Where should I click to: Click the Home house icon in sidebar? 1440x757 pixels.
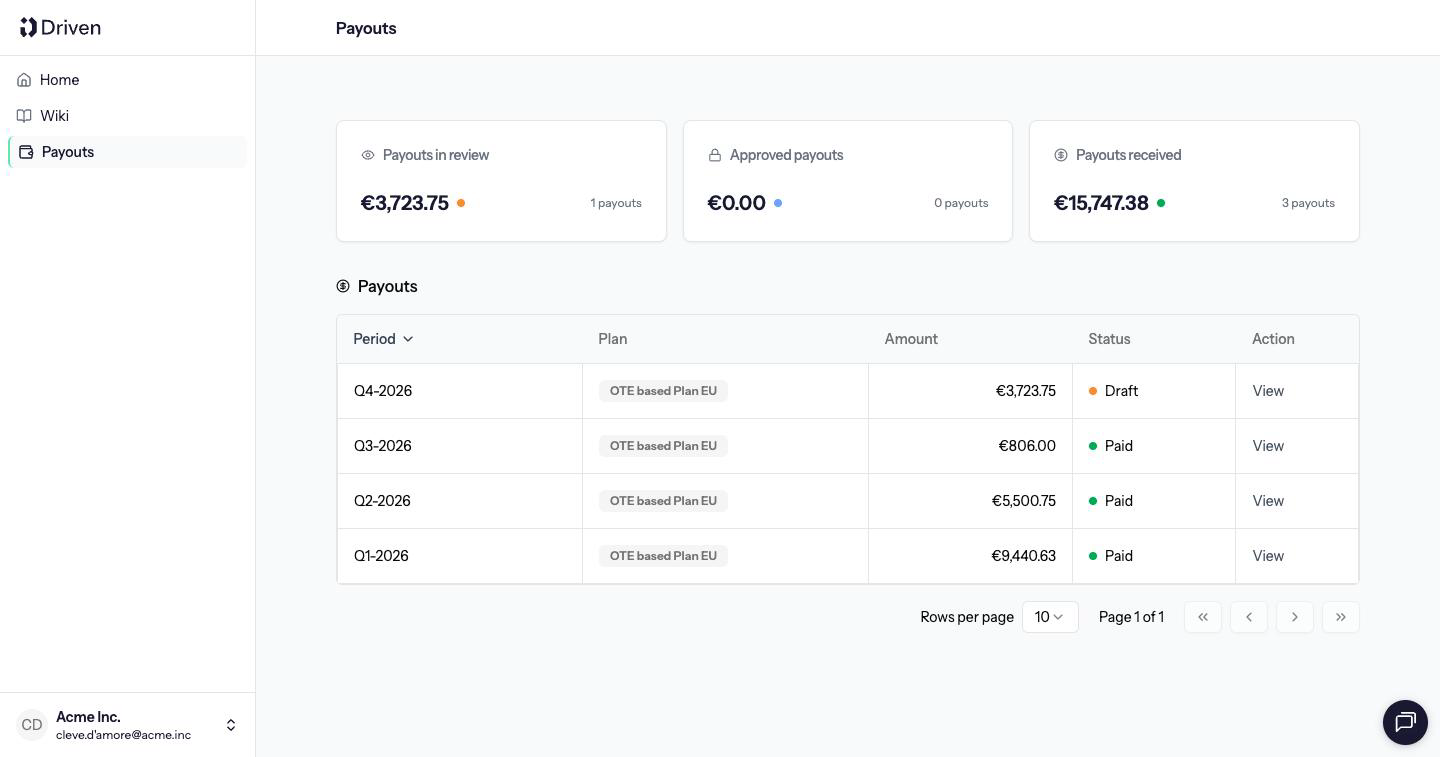tap(24, 80)
